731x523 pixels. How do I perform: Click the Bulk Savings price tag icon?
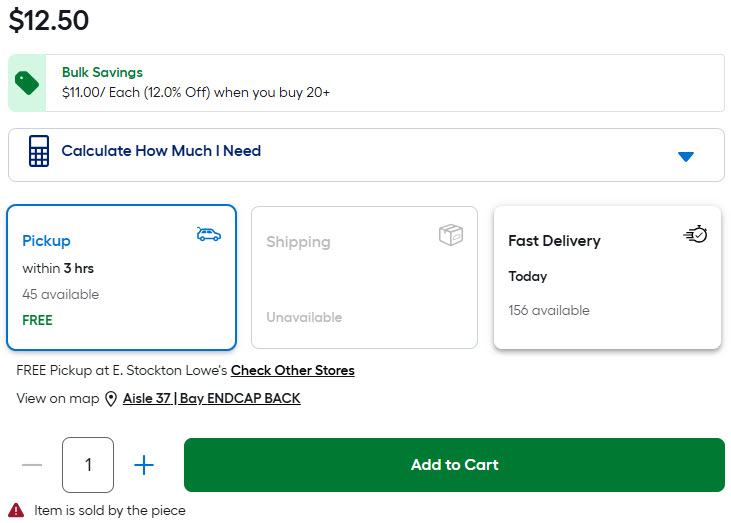27,83
